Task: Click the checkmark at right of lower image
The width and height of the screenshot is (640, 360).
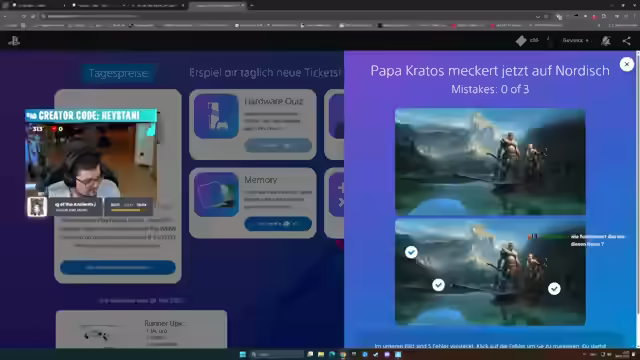Action: [554, 289]
